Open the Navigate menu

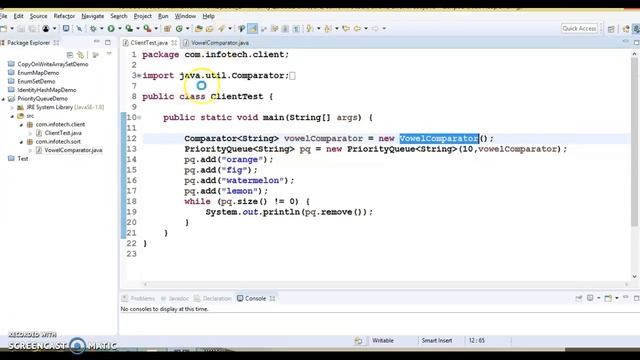coord(93,16)
